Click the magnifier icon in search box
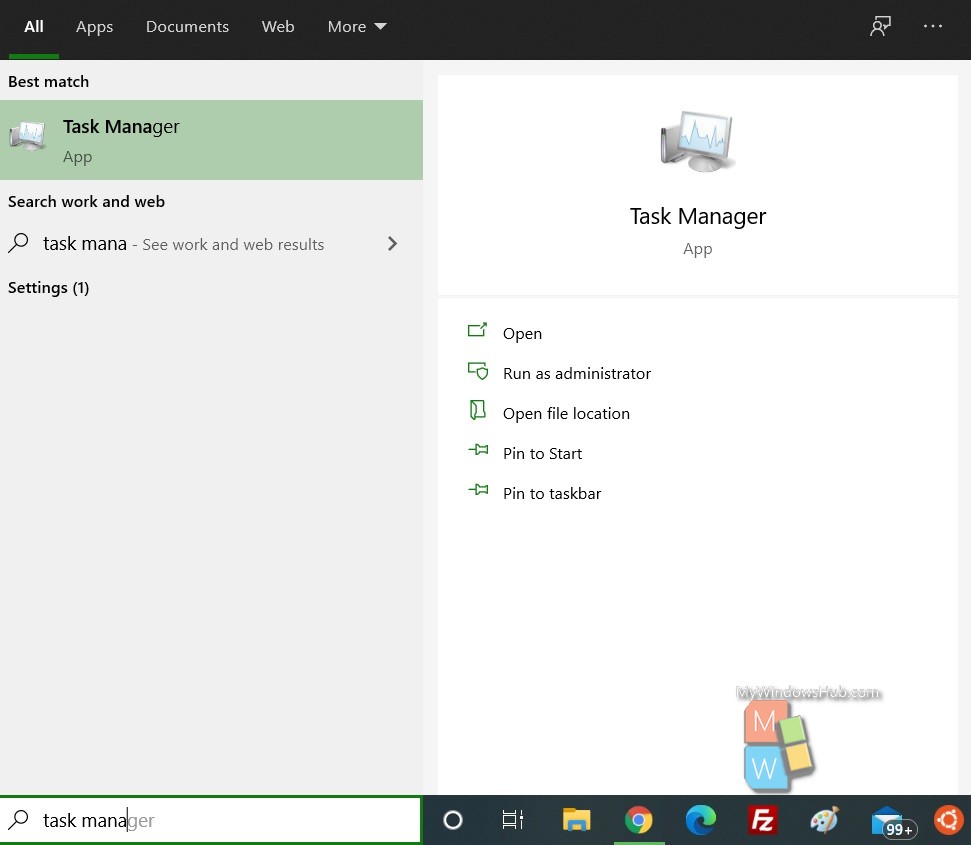This screenshot has width=971, height=845. [19, 820]
